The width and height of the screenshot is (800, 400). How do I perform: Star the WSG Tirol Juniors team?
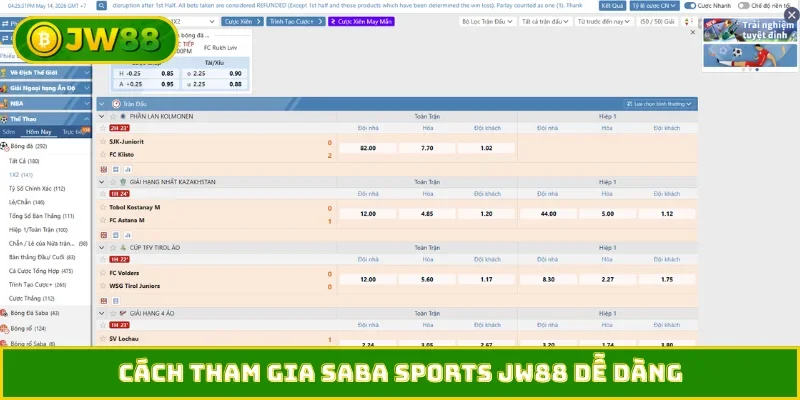pos(103,286)
